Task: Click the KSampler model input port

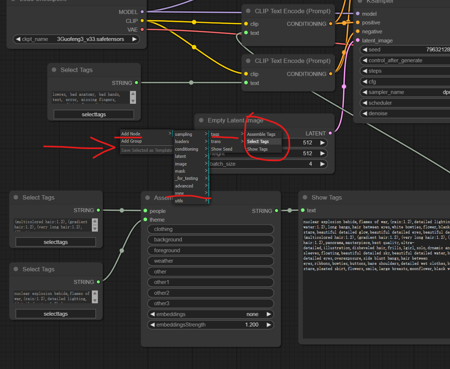Action: (358, 14)
